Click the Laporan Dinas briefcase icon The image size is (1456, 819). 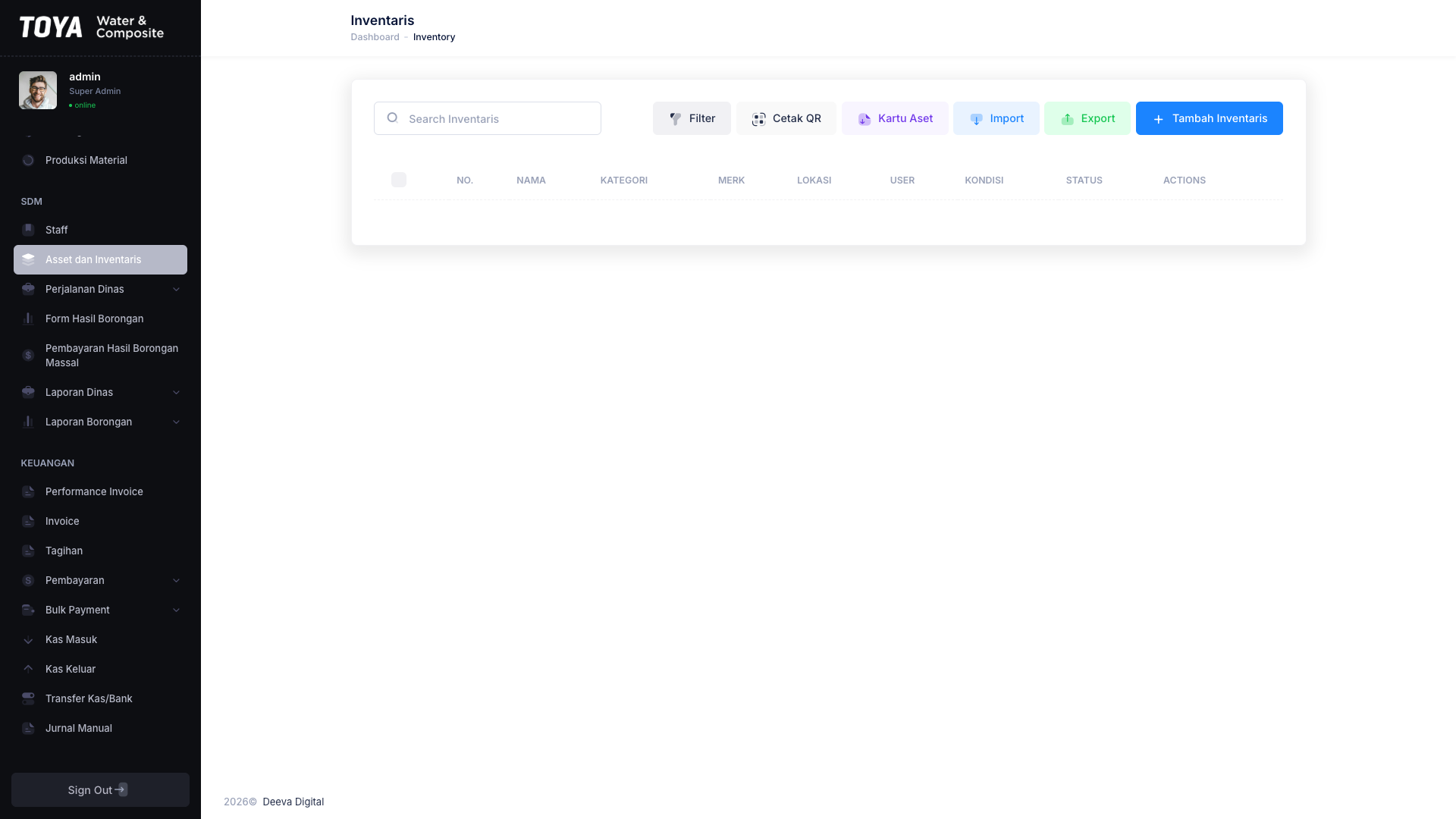(x=28, y=392)
